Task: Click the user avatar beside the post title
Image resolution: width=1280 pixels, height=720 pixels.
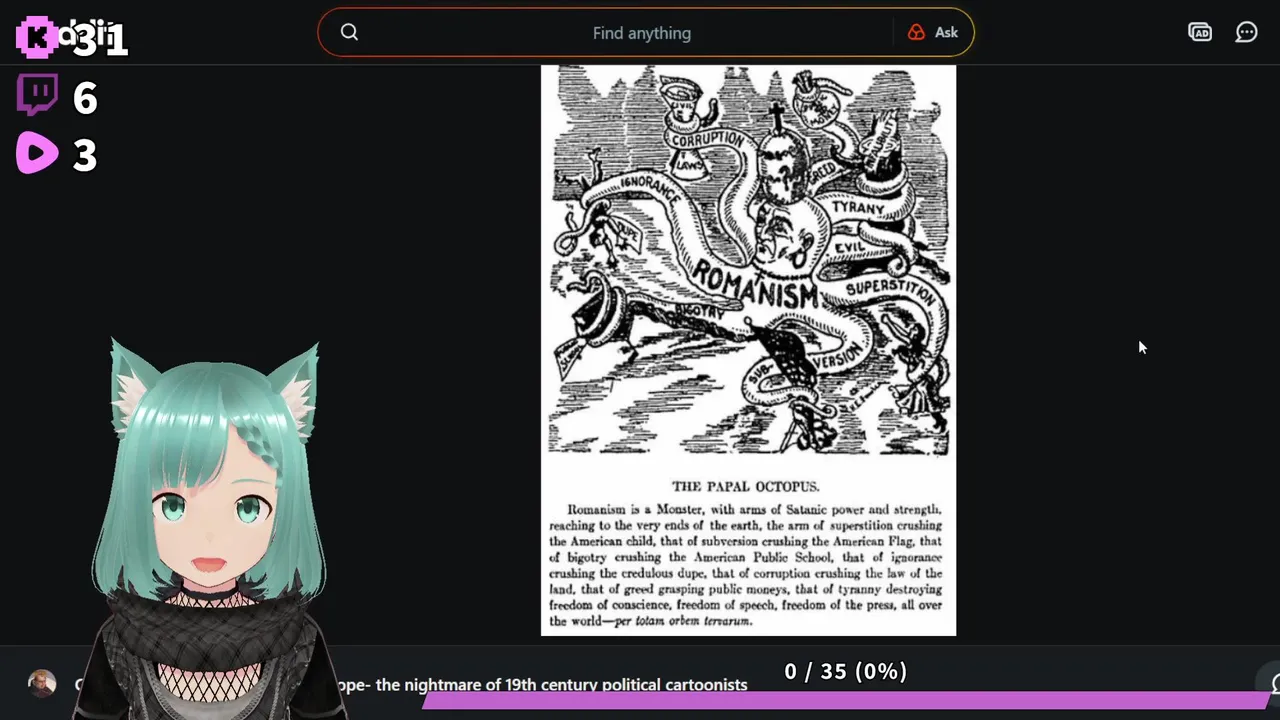Action: [x=42, y=684]
